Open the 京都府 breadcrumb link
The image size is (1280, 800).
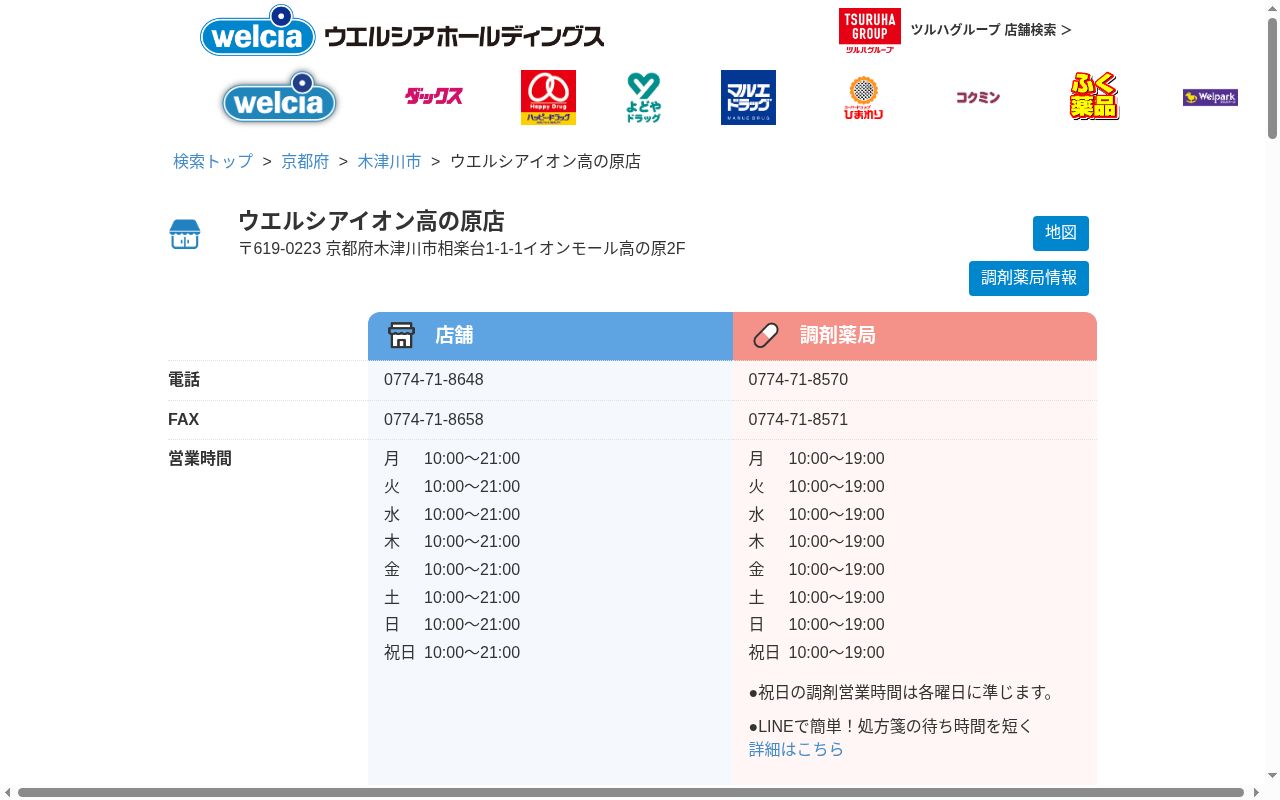point(305,161)
